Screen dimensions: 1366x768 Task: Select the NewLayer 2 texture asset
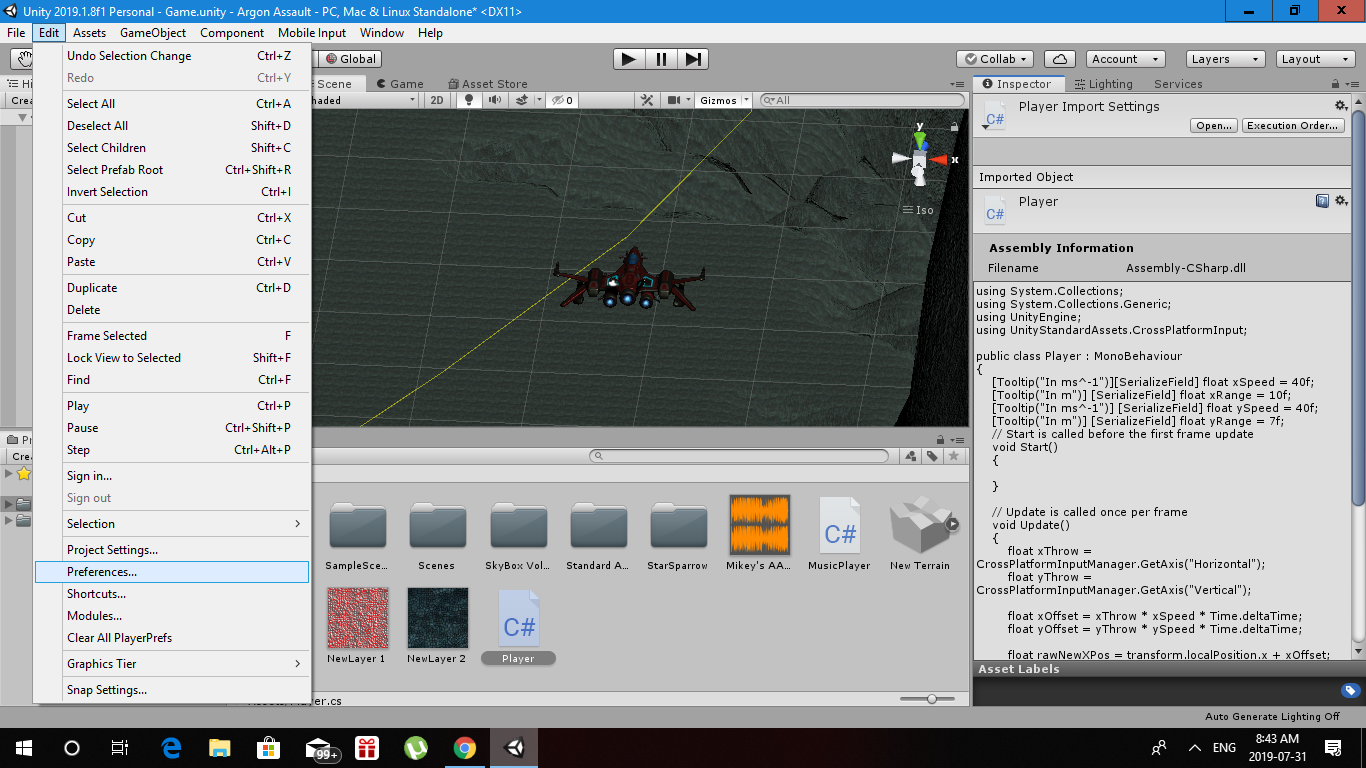(x=437, y=626)
